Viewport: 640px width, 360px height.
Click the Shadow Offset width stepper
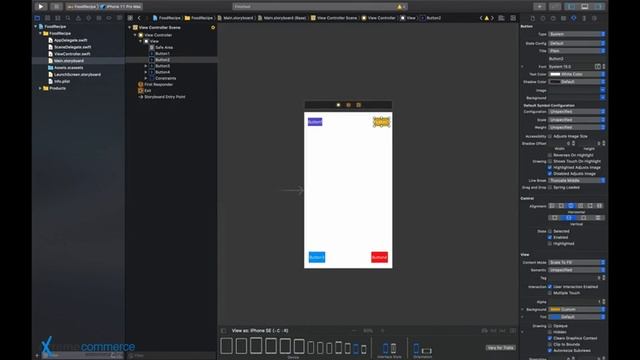point(573,143)
